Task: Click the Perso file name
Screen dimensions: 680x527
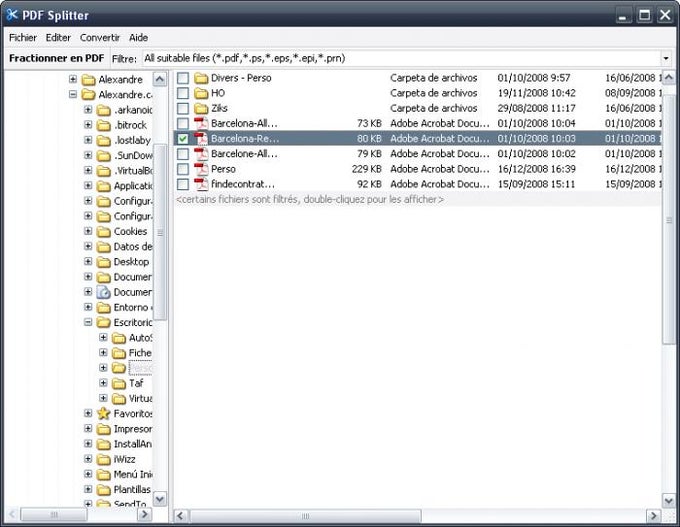Action: tap(223, 169)
